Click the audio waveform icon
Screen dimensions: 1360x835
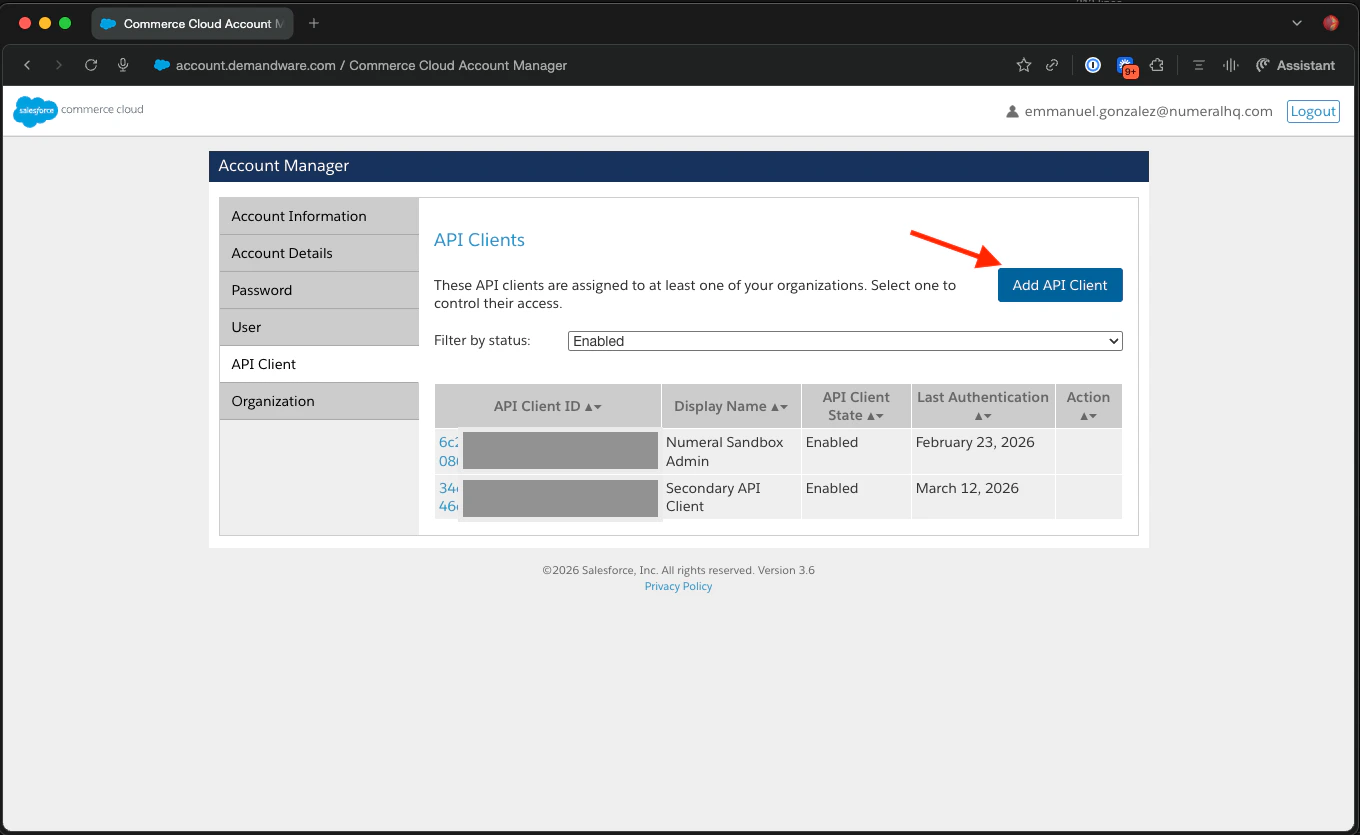1232,65
